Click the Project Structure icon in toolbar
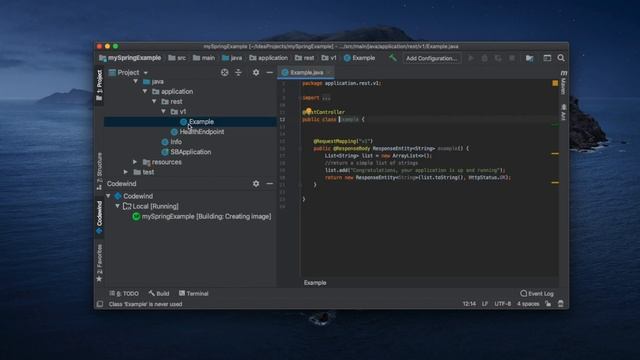Viewport: 640px width, 360px height. pos(529,58)
